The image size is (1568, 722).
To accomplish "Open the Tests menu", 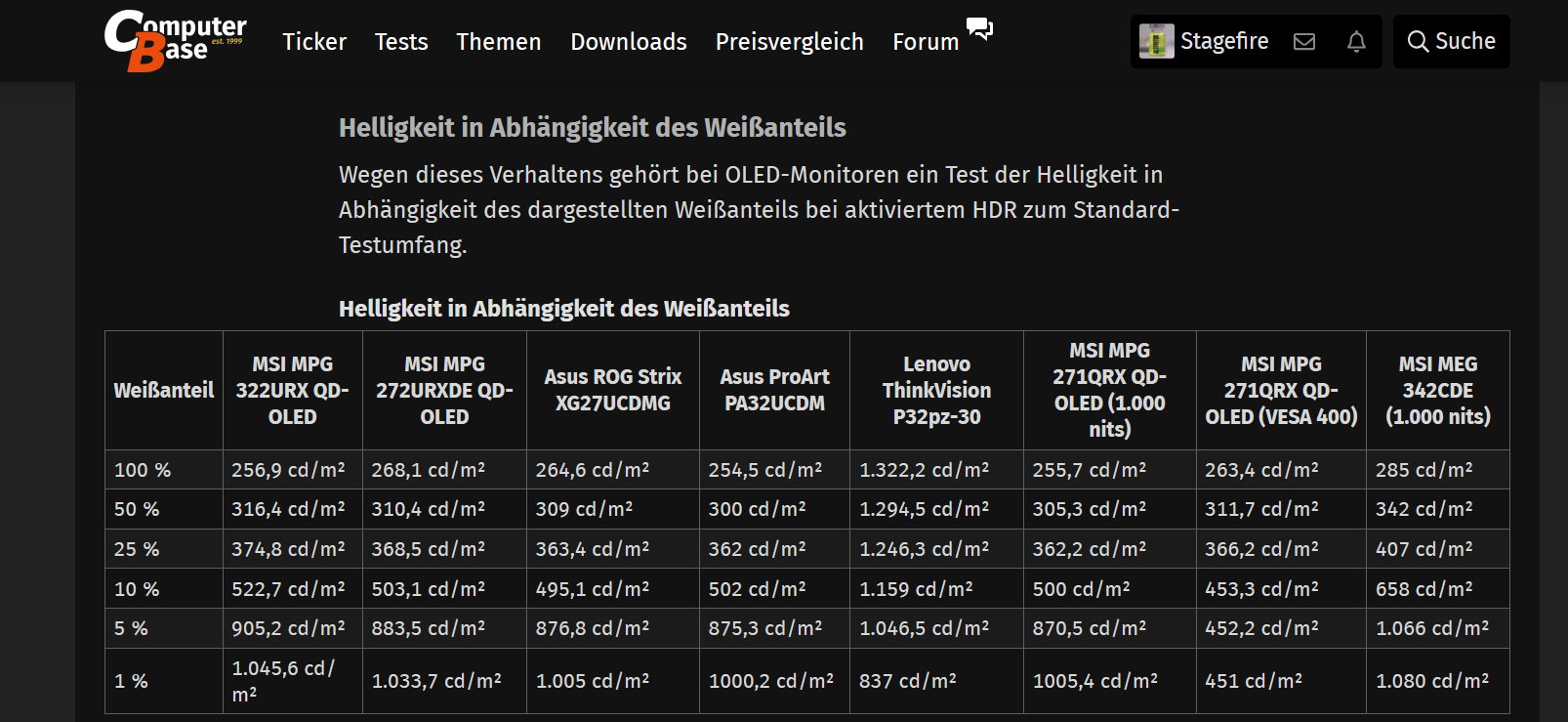I will pyautogui.click(x=400, y=42).
